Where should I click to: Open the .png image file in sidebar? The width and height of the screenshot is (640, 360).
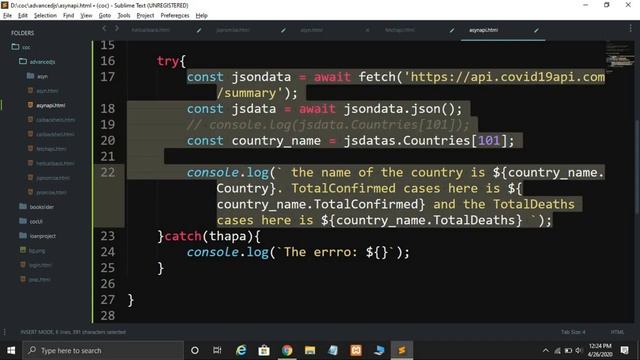pyautogui.click(x=37, y=251)
